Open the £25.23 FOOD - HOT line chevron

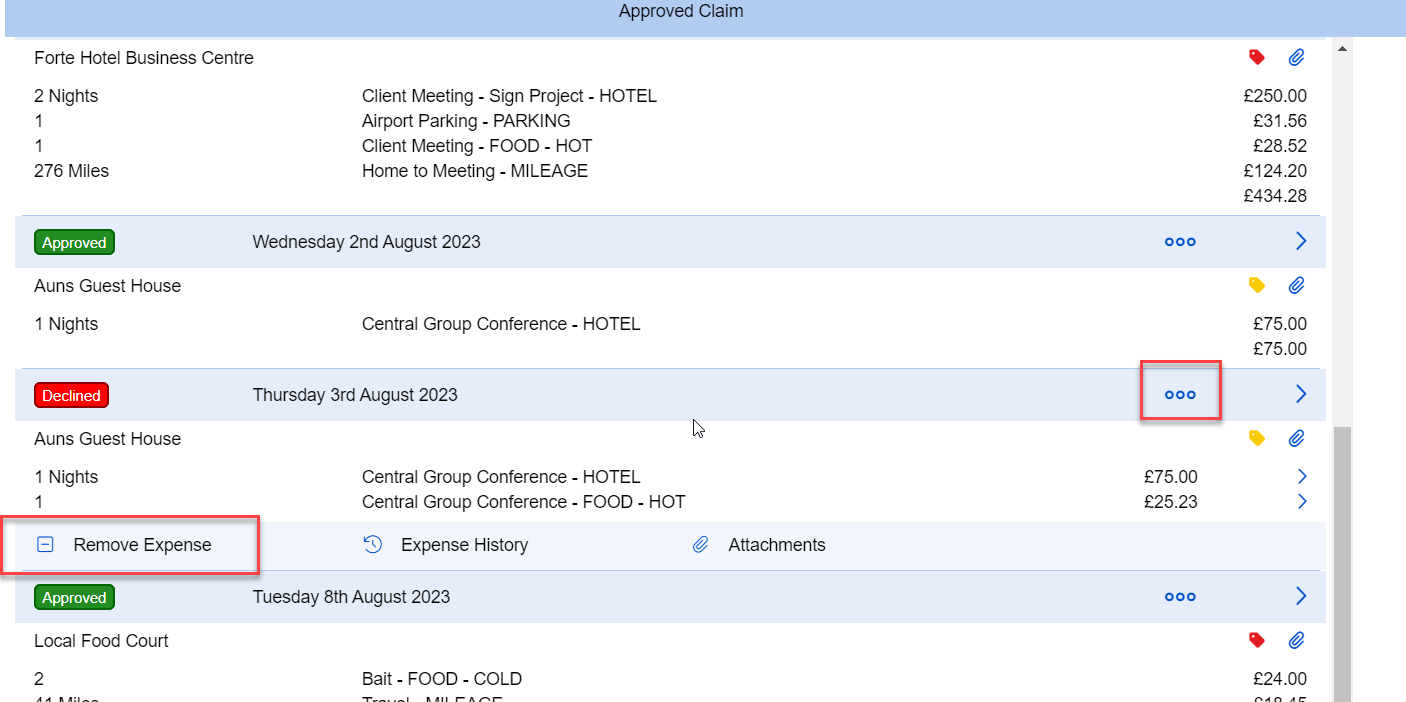(x=1302, y=501)
